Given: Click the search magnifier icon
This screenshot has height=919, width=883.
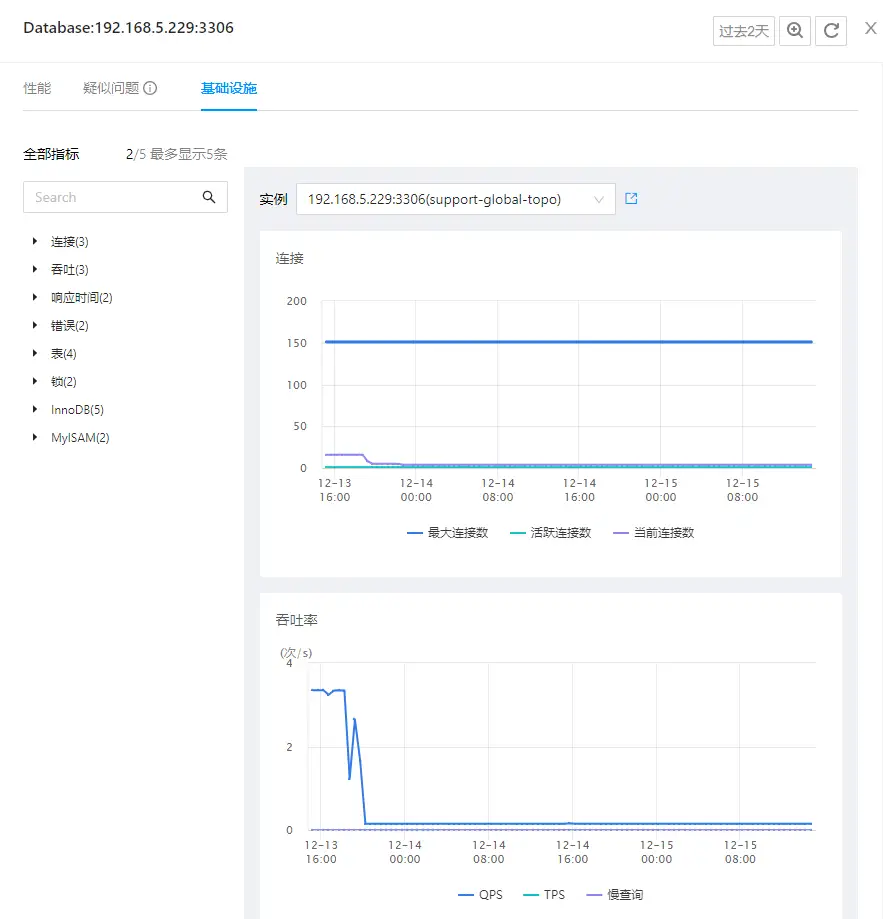Looking at the screenshot, I should point(209,197).
